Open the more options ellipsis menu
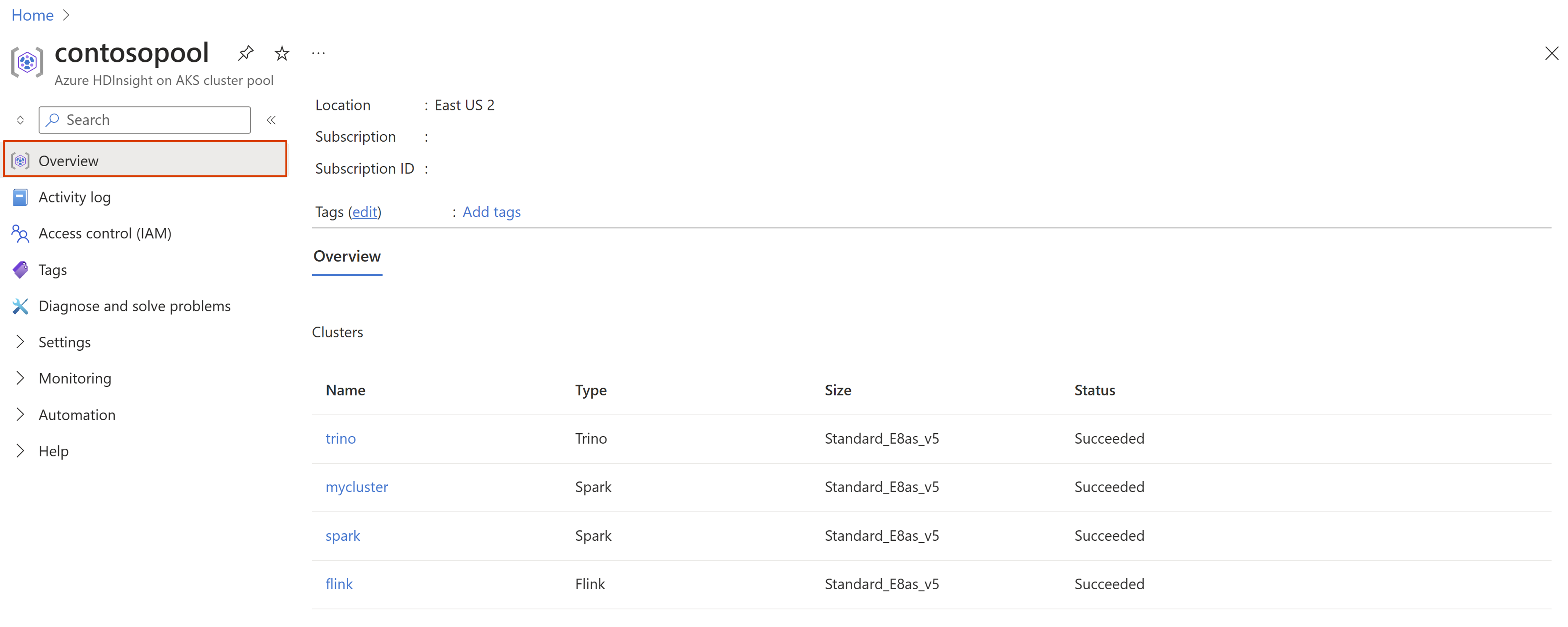The image size is (1568, 627). pyautogui.click(x=318, y=54)
